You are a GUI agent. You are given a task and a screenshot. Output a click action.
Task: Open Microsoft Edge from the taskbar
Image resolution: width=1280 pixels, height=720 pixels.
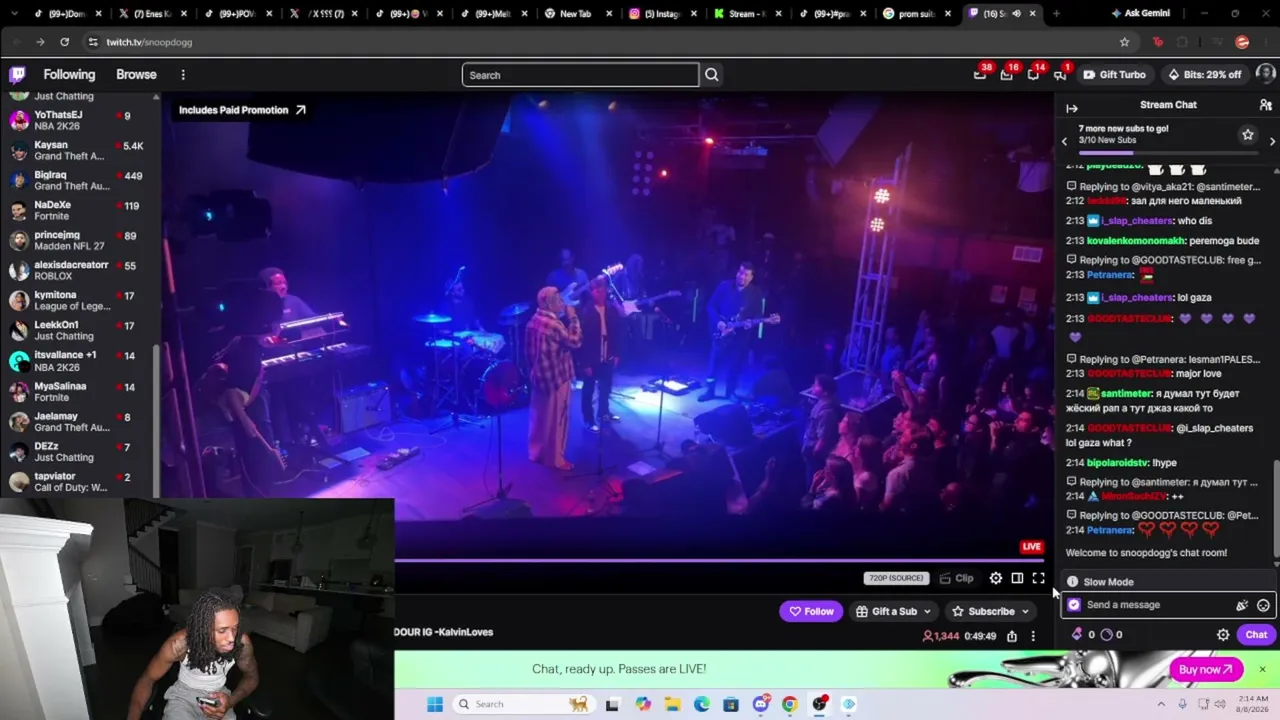pyautogui.click(x=701, y=704)
